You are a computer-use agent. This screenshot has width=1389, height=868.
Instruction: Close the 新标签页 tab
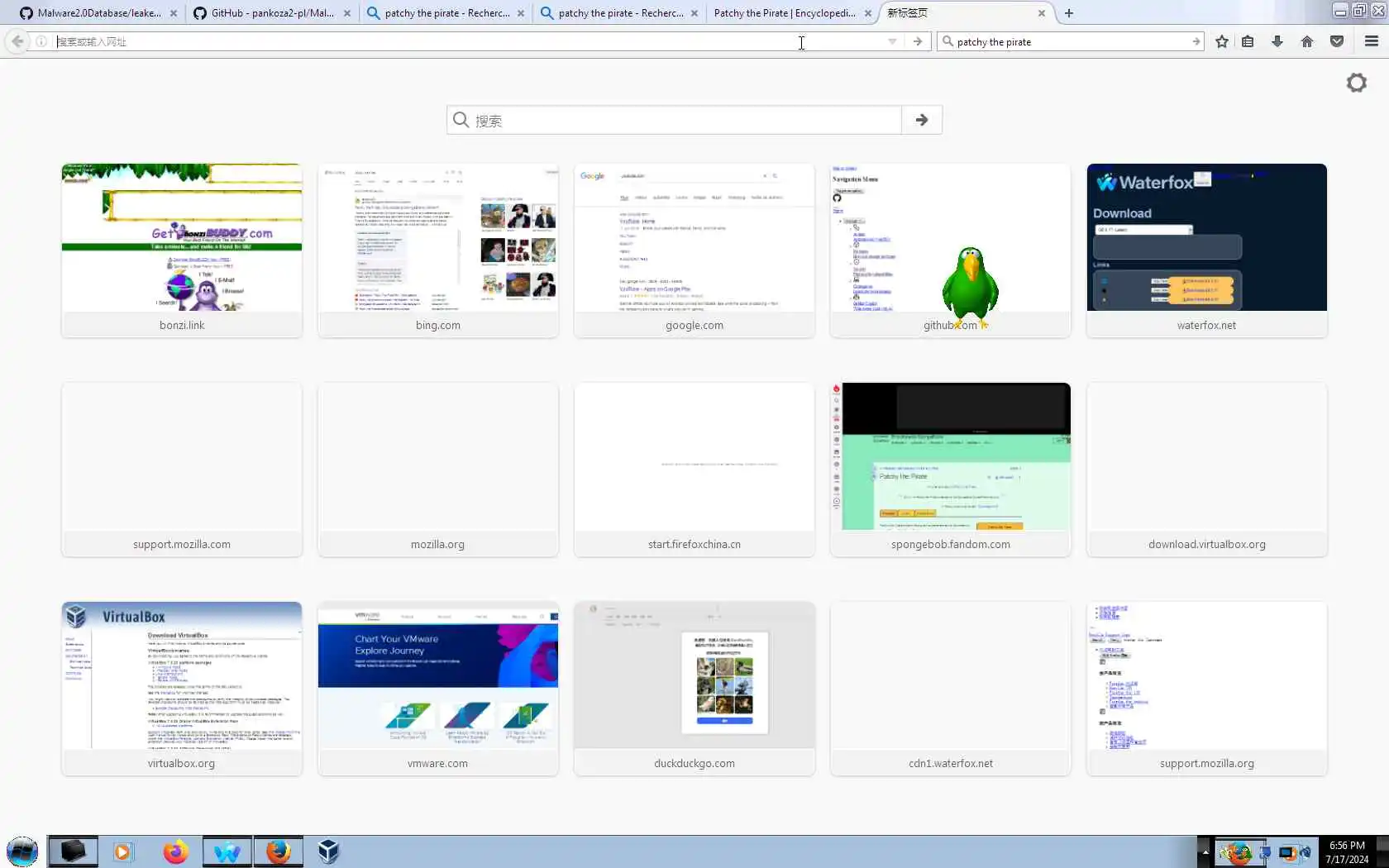click(x=1042, y=13)
